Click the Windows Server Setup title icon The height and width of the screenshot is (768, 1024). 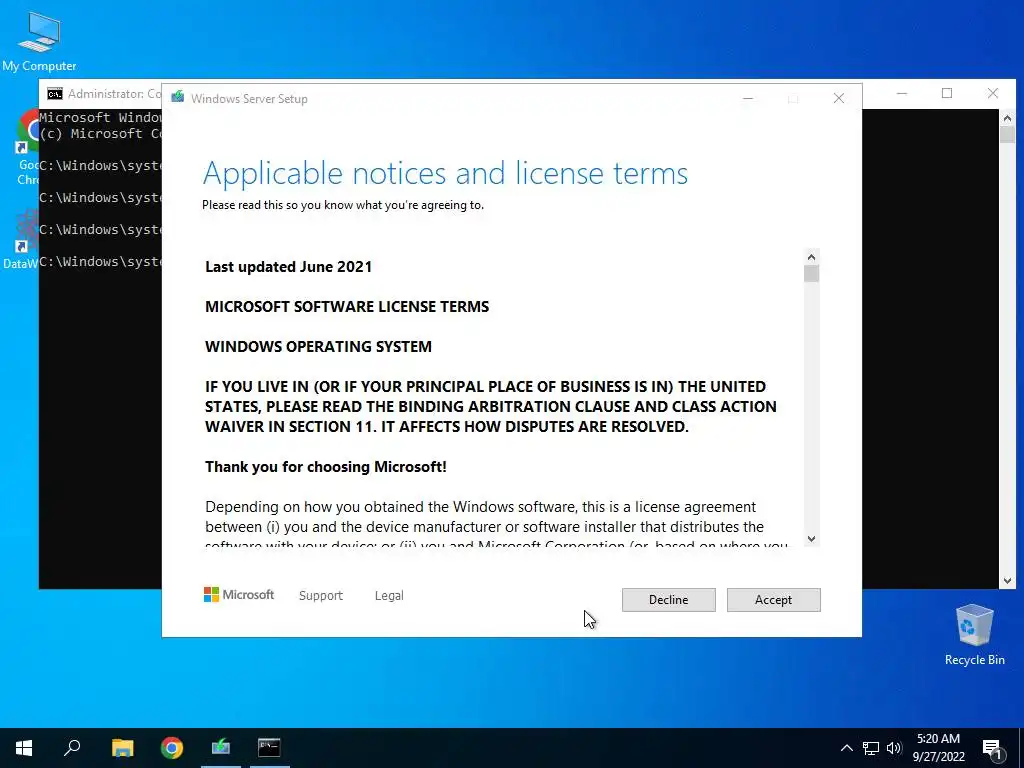[178, 98]
